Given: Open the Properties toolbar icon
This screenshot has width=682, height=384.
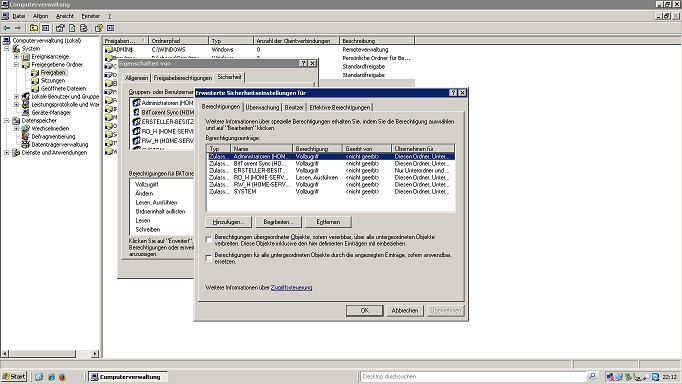Looking at the screenshot, I should (60, 28).
